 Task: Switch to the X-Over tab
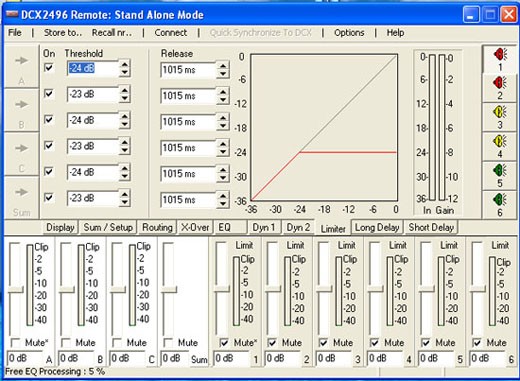pyautogui.click(x=195, y=227)
